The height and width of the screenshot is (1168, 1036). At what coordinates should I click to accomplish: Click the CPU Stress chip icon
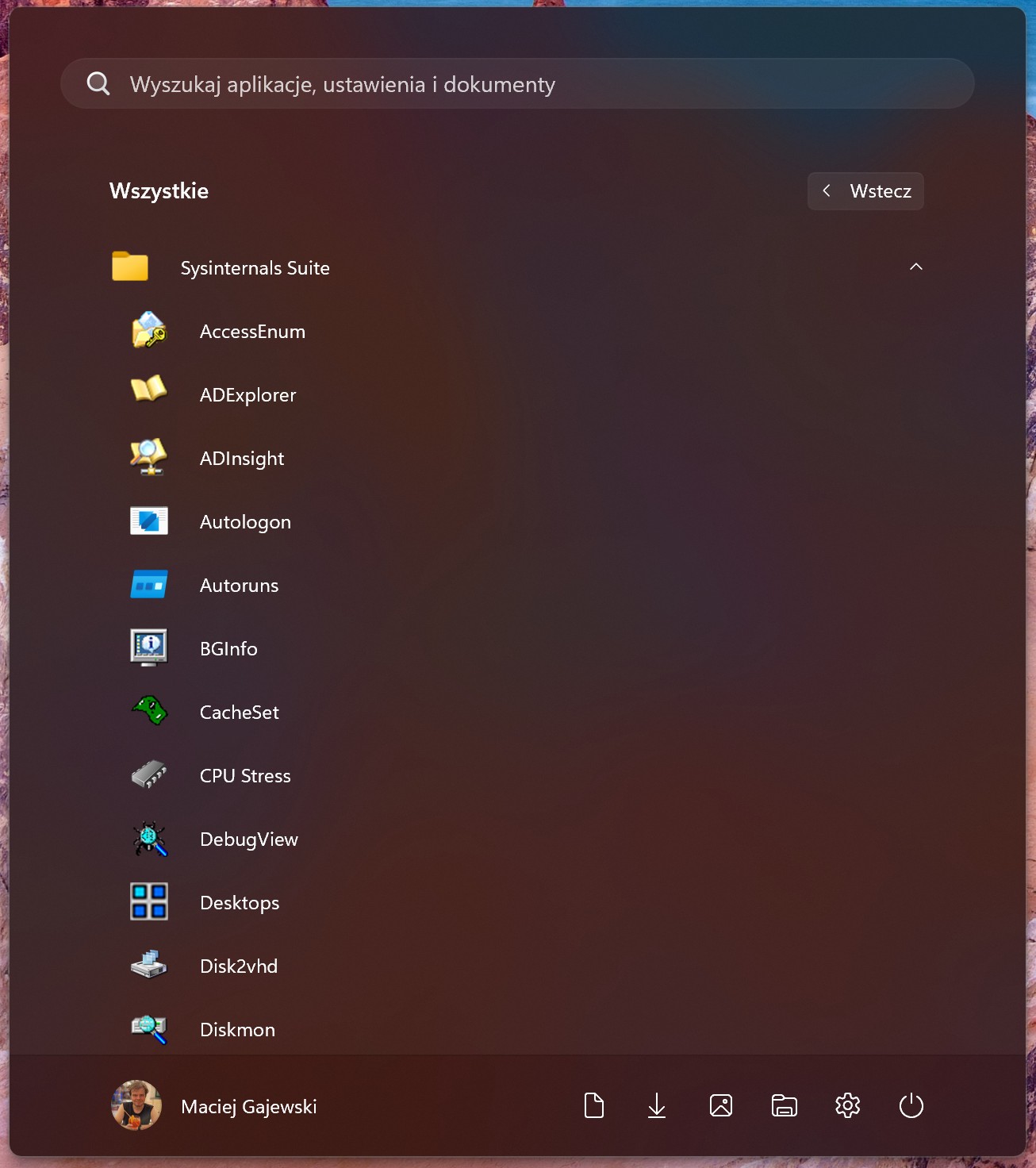pos(149,774)
